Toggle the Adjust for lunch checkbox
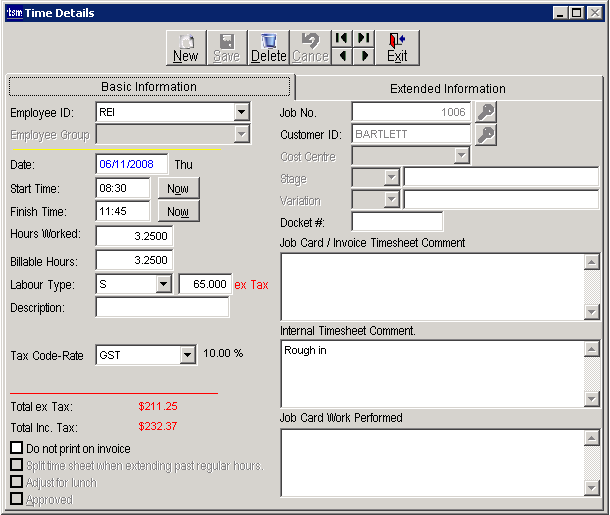Viewport: 610px width, 515px height. [16, 483]
